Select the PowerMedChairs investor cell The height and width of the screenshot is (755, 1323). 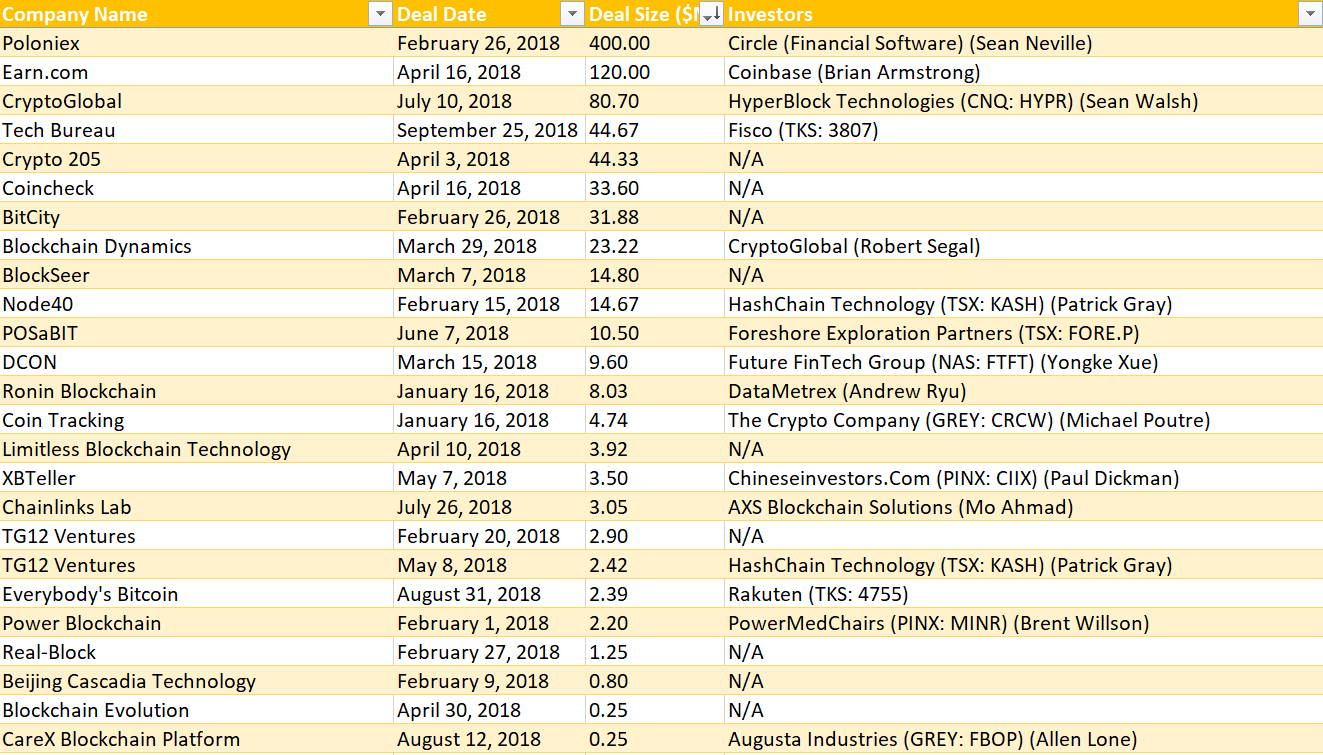(x=1024, y=623)
